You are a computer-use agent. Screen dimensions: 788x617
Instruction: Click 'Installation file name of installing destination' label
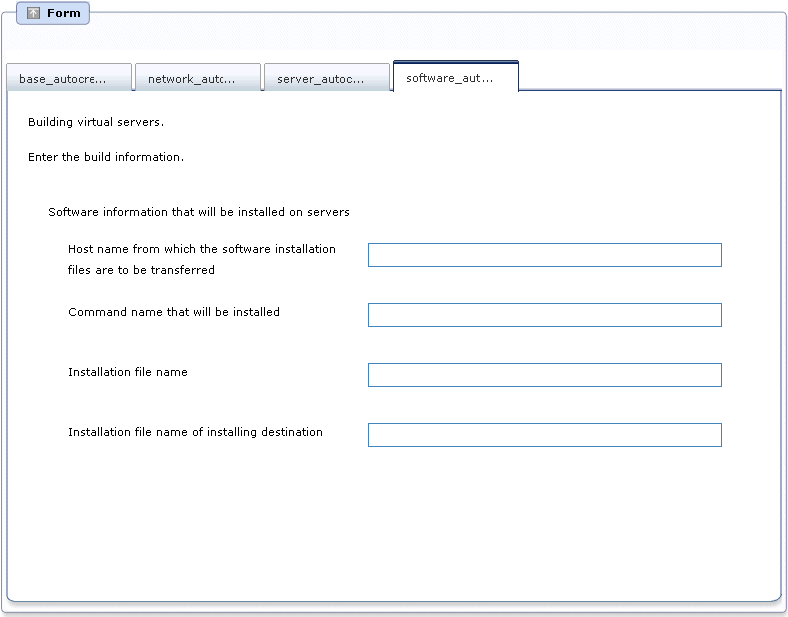tap(195, 432)
